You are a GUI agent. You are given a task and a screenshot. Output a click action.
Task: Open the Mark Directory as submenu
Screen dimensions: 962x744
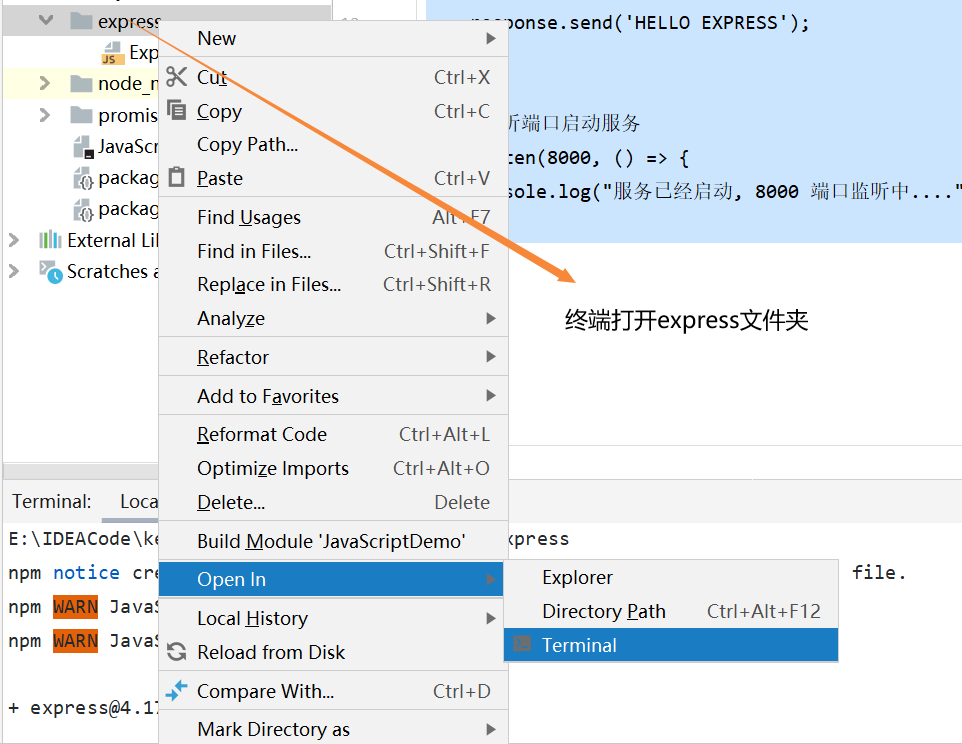333,729
